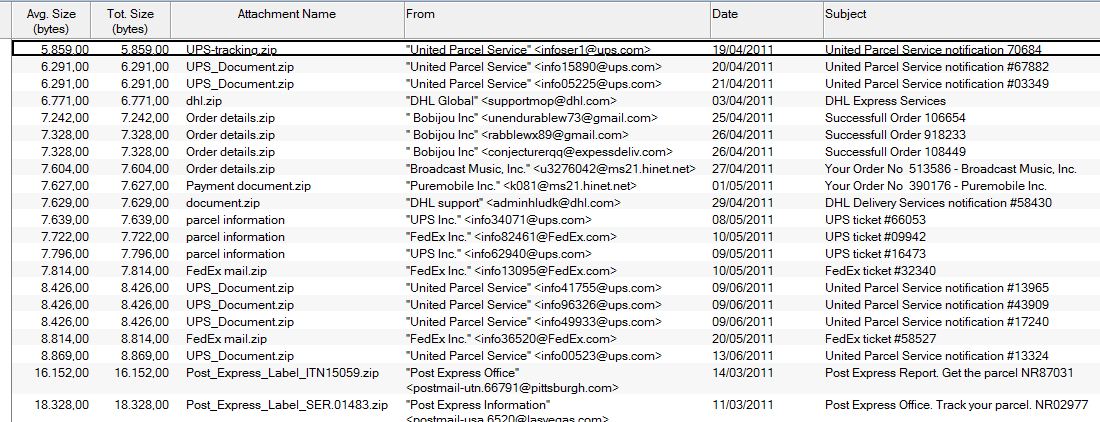The image size is (1100, 422).
Task: Select document.zip from DHL support
Action: 222,203
